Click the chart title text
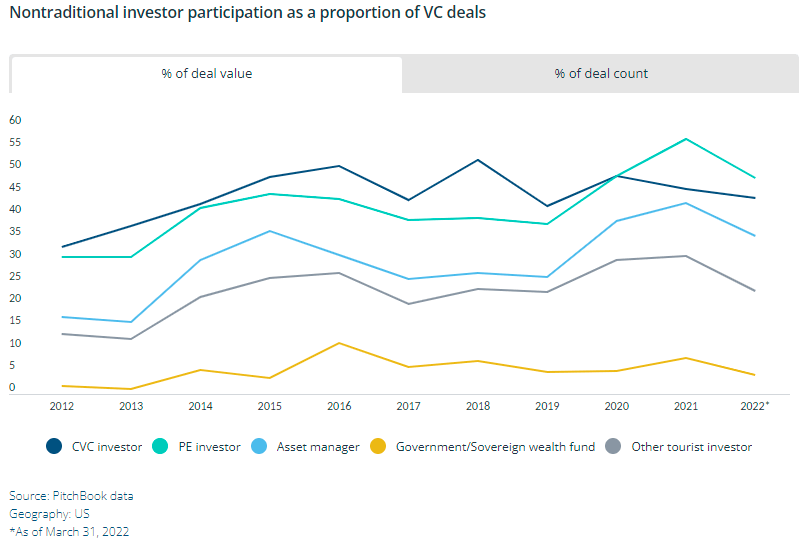Image resolution: width=804 pixels, height=547 pixels. click(x=248, y=12)
